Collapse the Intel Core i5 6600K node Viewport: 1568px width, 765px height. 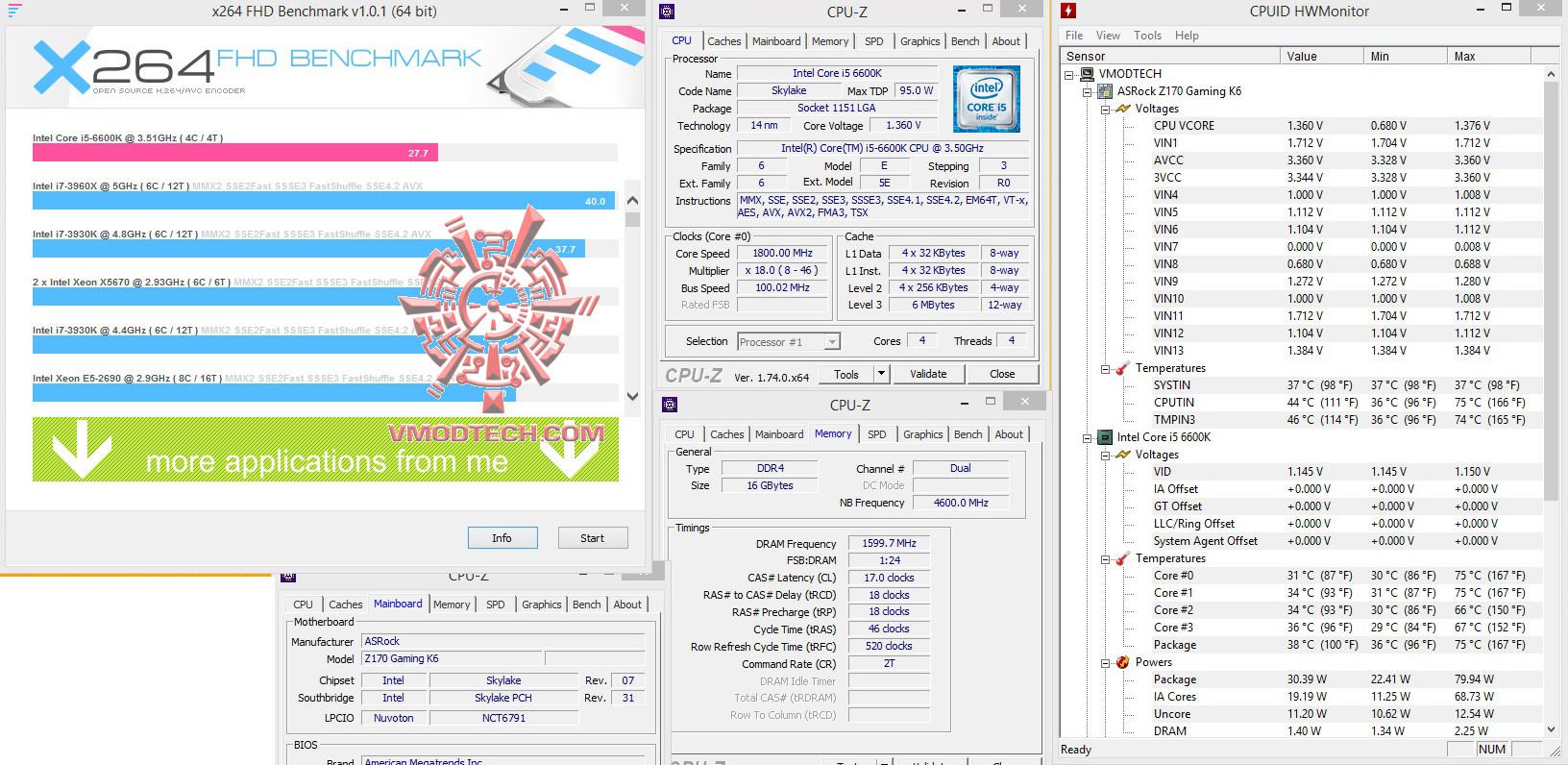tap(1088, 437)
